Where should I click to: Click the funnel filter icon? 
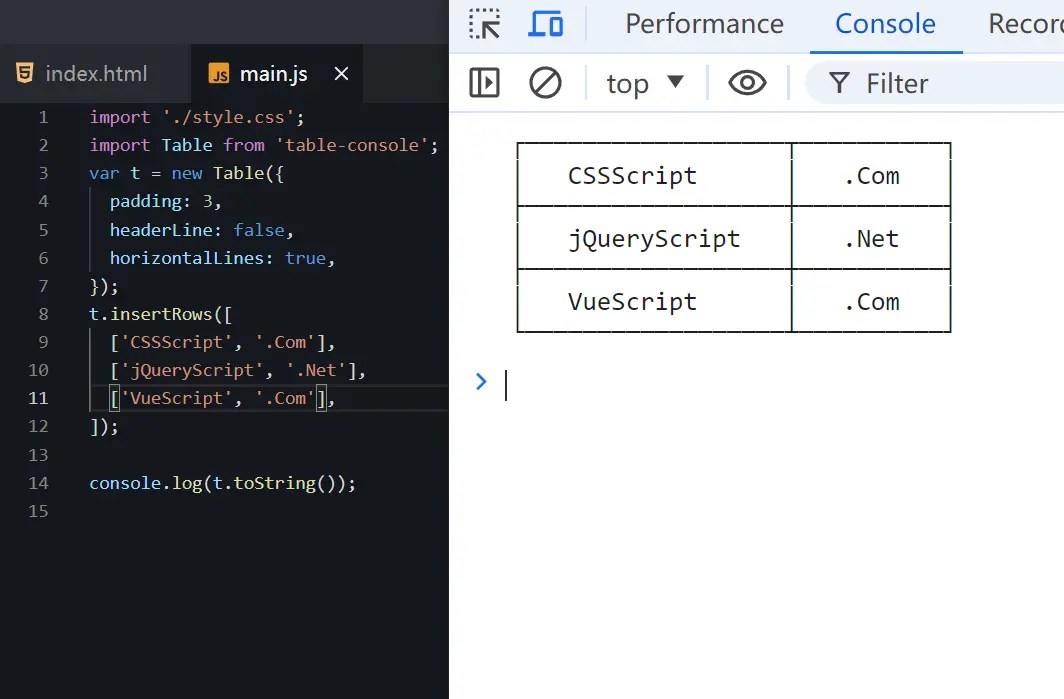tap(839, 83)
